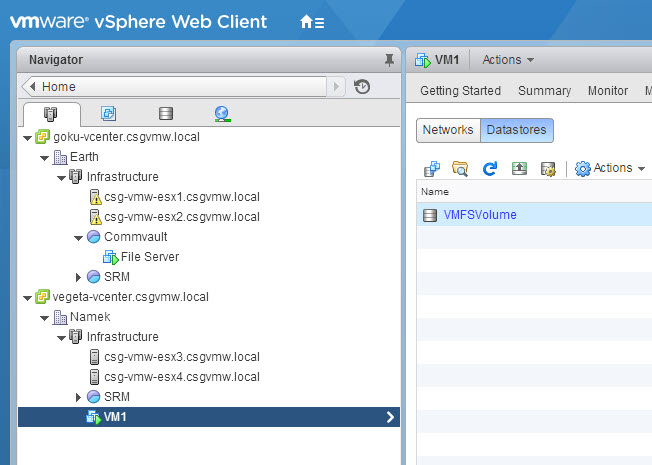This screenshot has width=652, height=465.
Task: Click the csg-vmw-esx2 host warning icon
Action: [96, 217]
